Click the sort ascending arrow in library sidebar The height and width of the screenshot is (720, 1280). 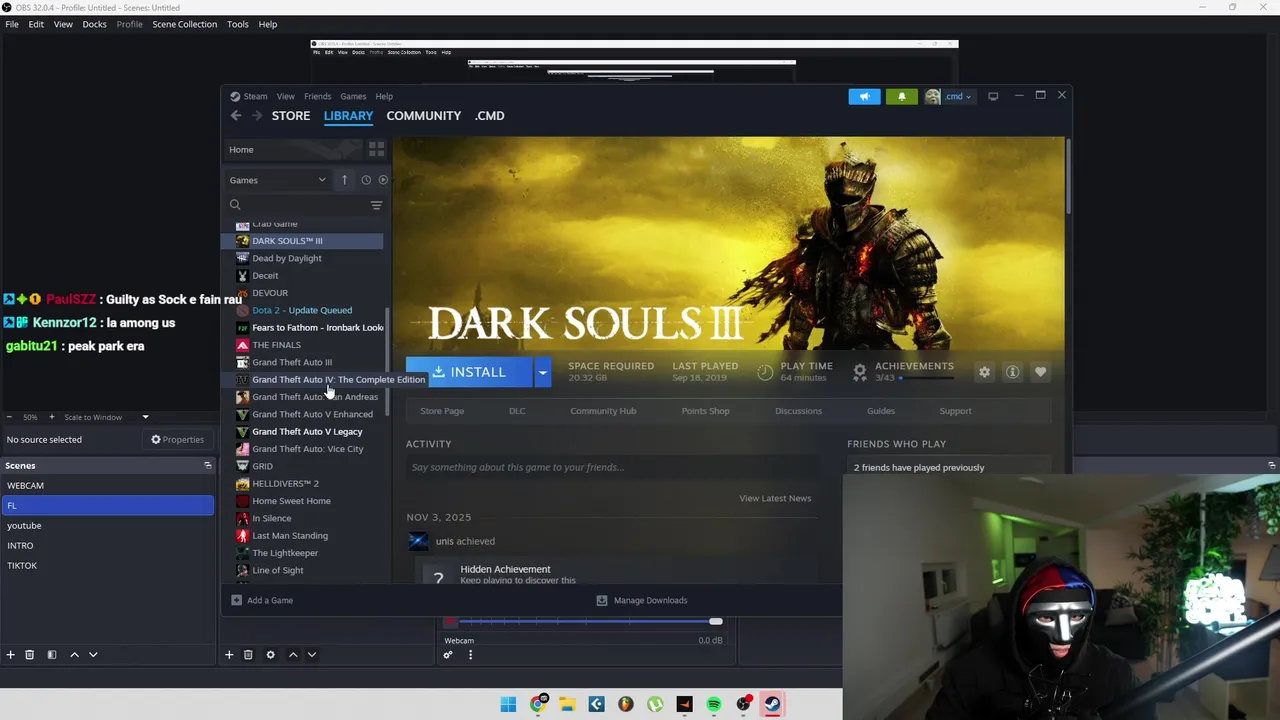[344, 180]
